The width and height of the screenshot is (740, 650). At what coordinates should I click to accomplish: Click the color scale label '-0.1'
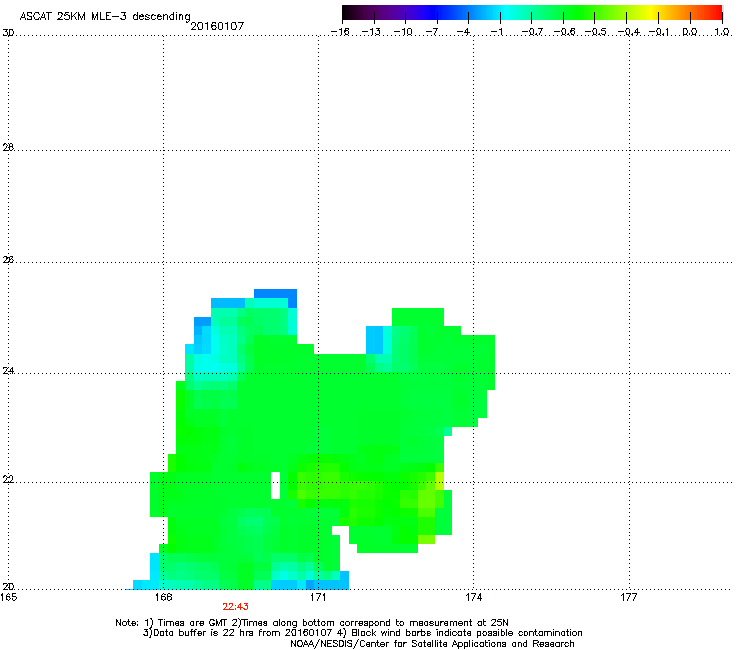(x=659, y=32)
